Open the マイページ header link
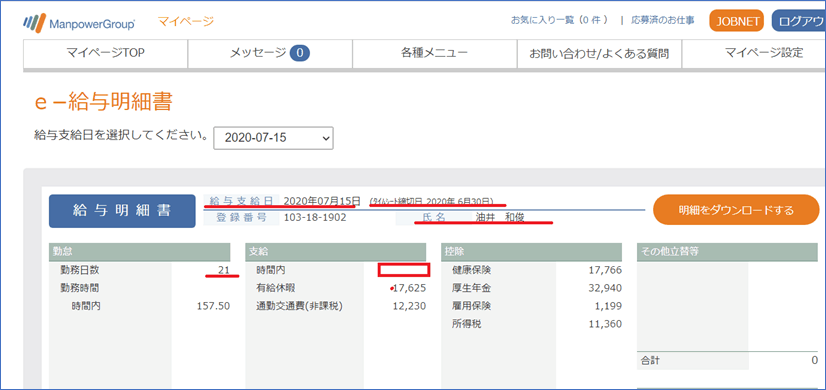 tap(185, 22)
